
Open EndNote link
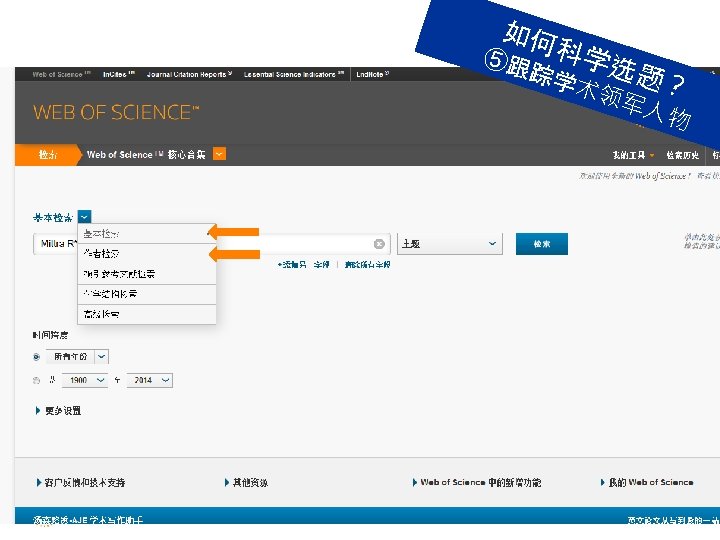(x=372, y=74)
